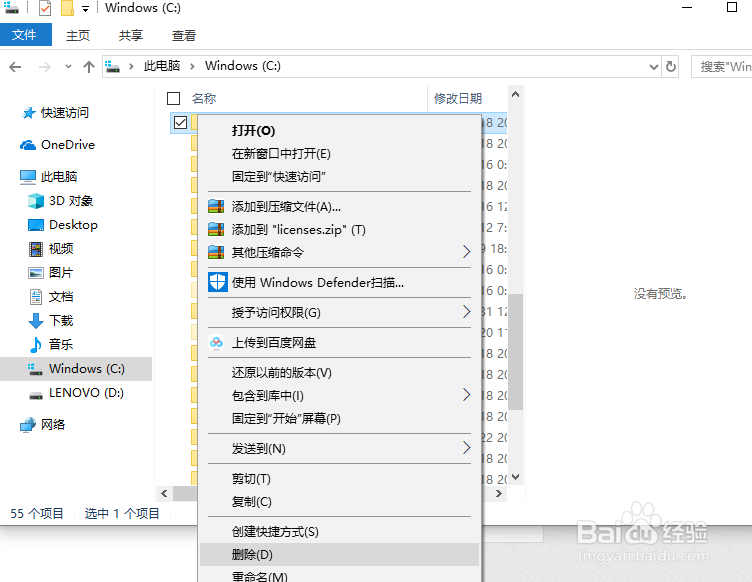Click the Forward navigation arrow
This screenshot has width=752, height=582.
tap(44, 67)
